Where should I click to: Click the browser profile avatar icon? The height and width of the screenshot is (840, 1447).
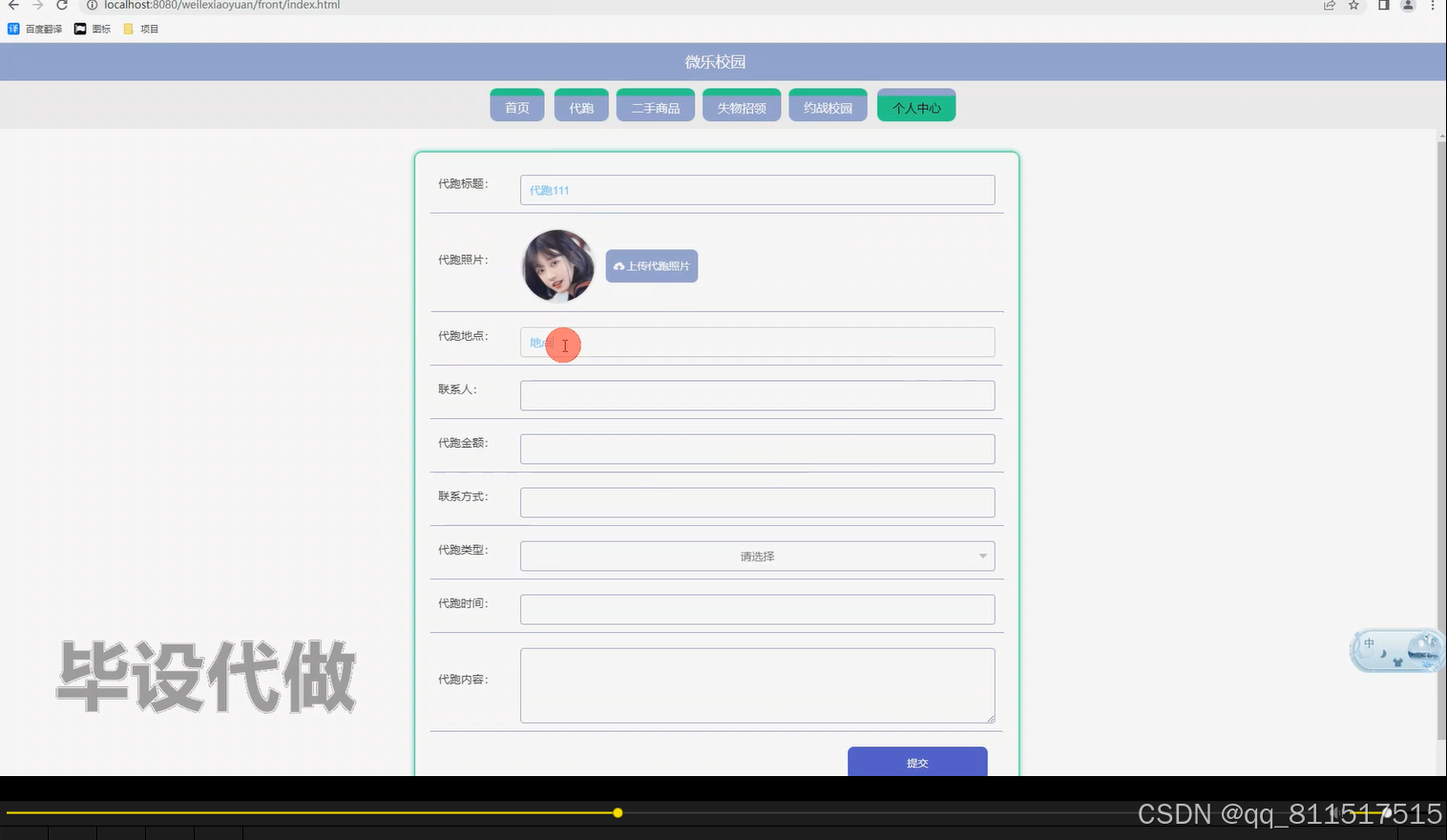[1407, 6]
